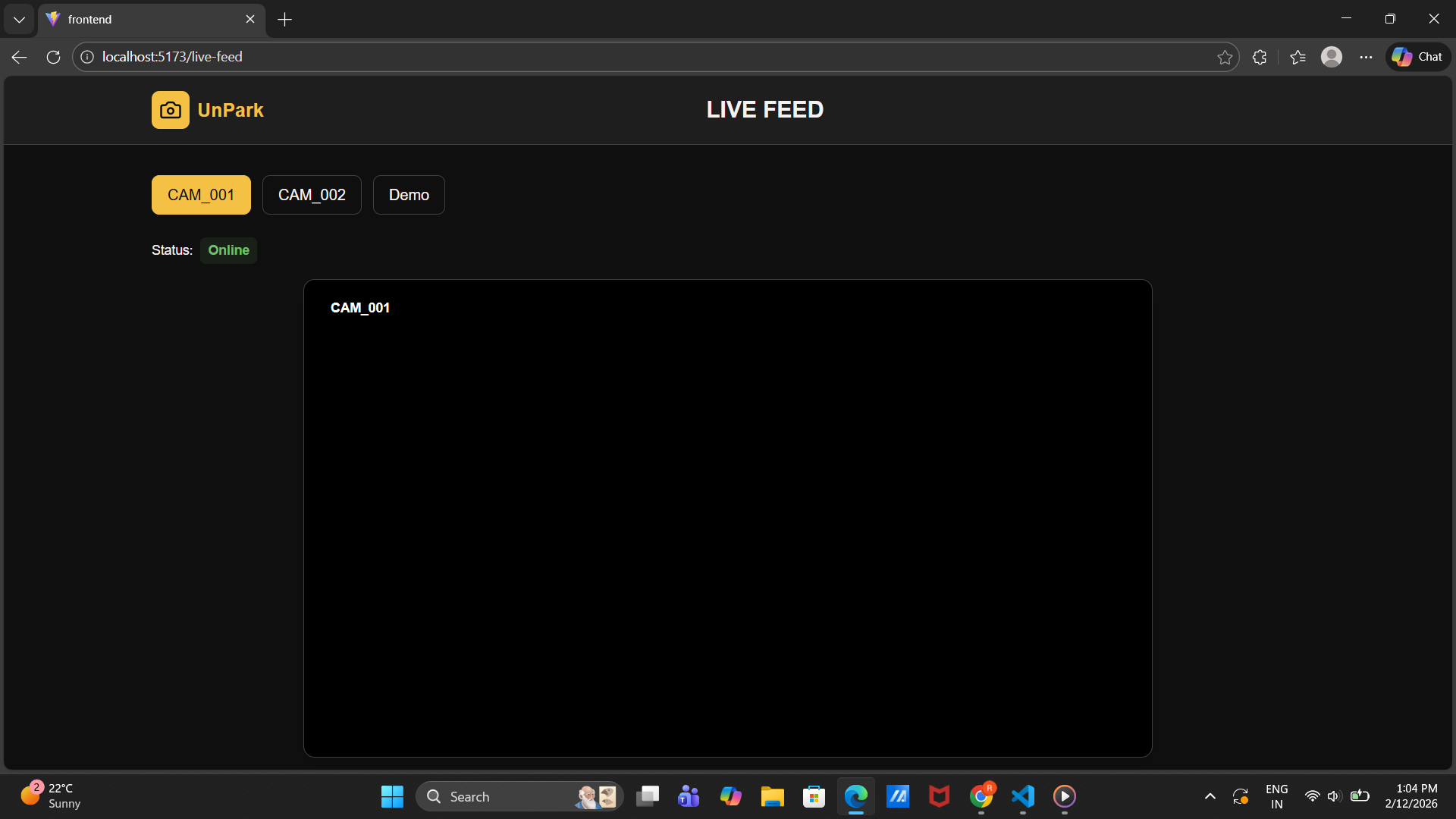Go back using the browser back arrow
1456x819 pixels.
[x=20, y=57]
